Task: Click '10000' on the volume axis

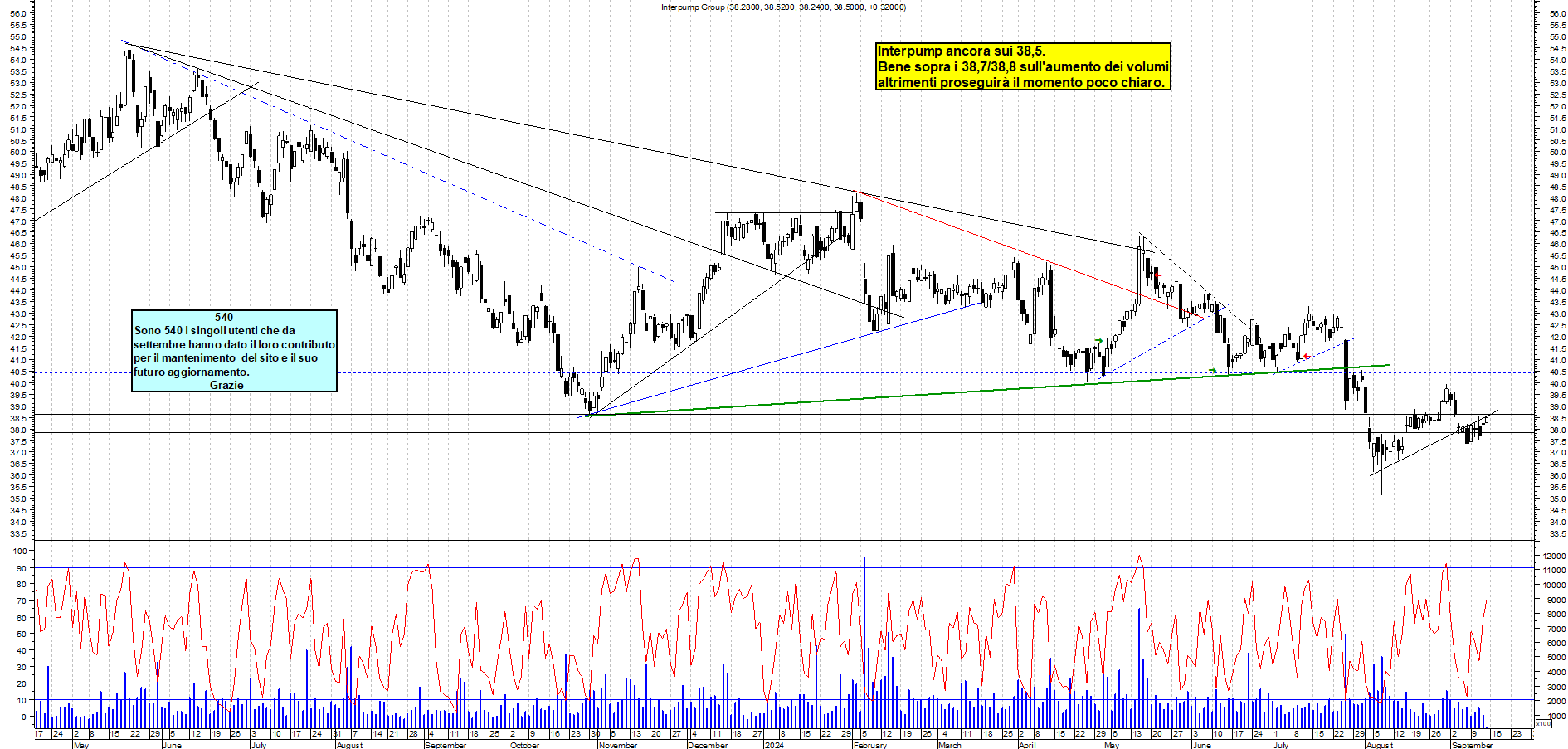Action: 1554,585
